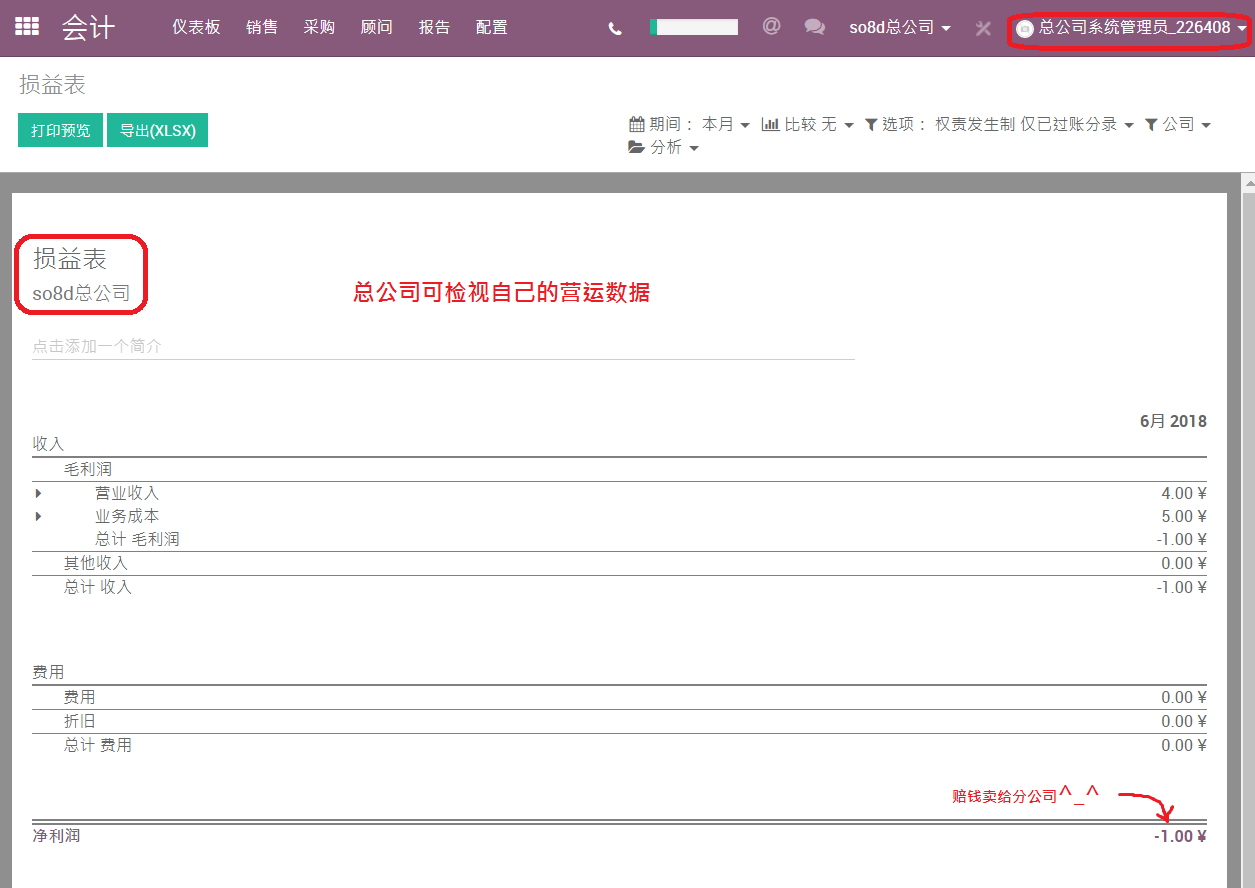Click the 折旧 row label
The width and height of the screenshot is (1255, 888).
pos(80,721)
